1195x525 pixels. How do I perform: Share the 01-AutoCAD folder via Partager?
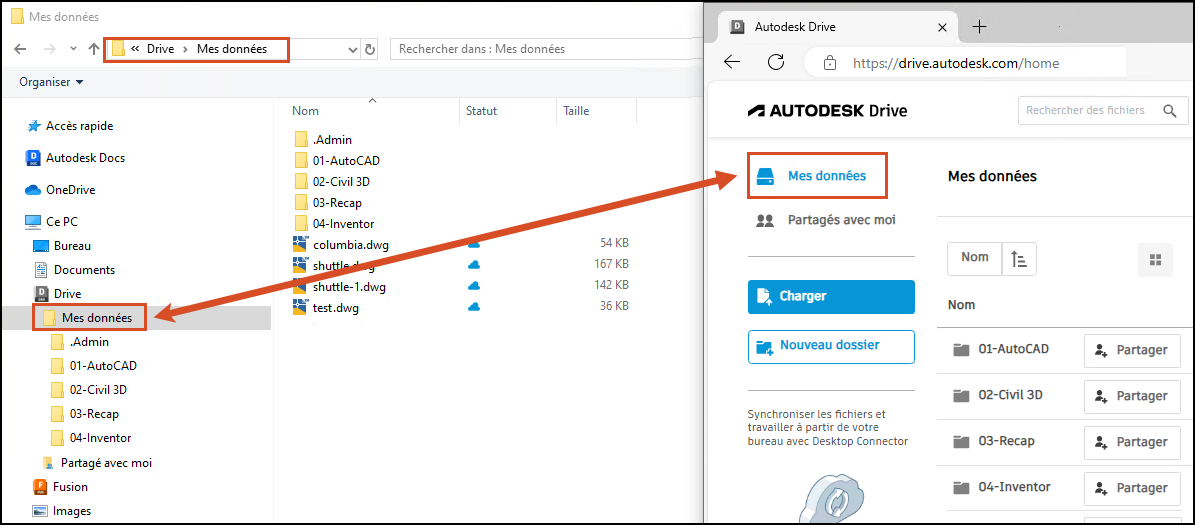[x=1132, y=351]
